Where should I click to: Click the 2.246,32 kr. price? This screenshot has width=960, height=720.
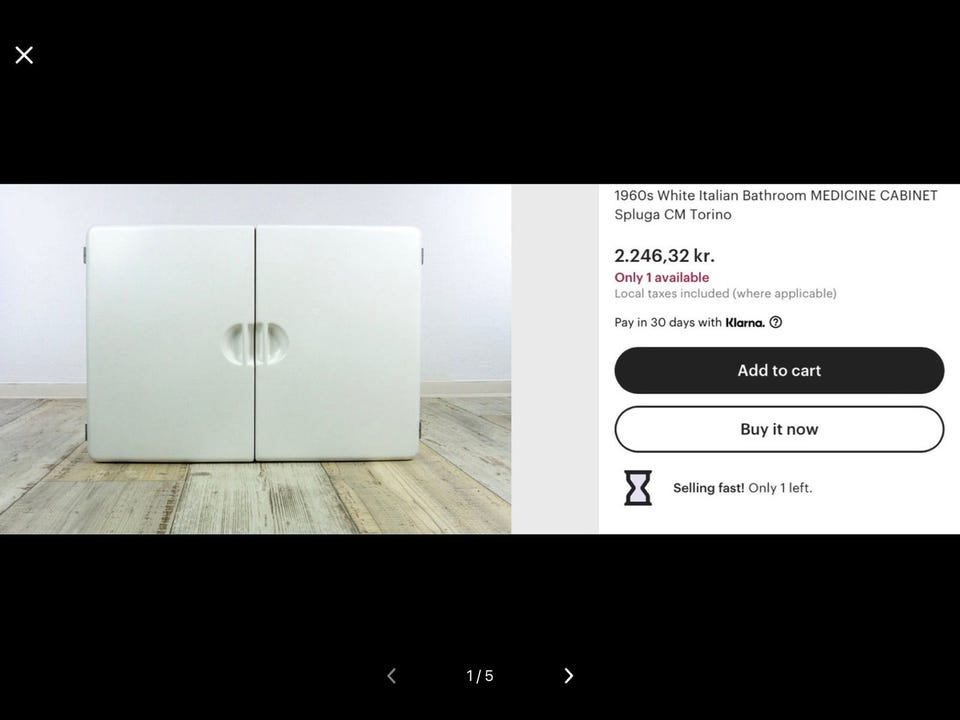pos(664,255)
